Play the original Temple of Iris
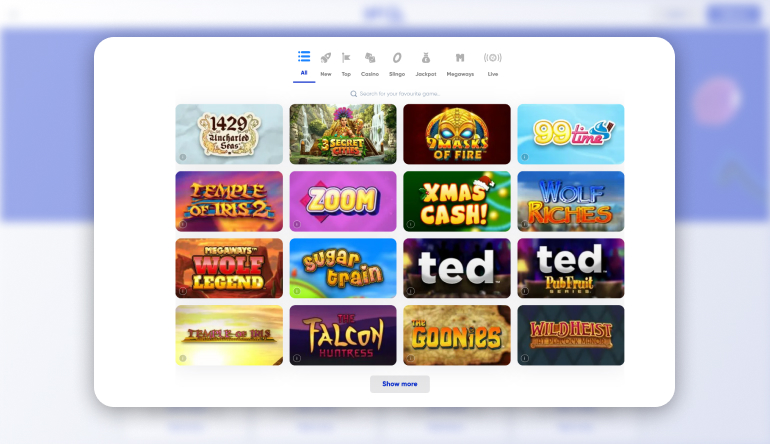770x444 pixels. [229, 335]
